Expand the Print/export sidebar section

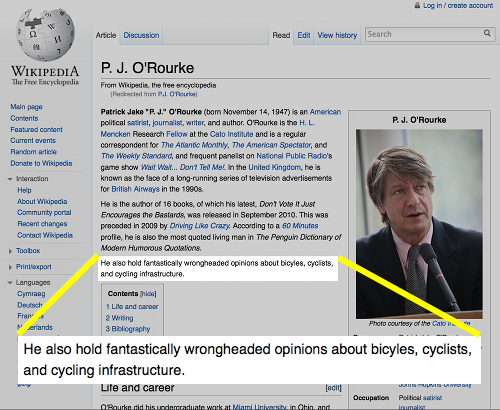point(10,267)
